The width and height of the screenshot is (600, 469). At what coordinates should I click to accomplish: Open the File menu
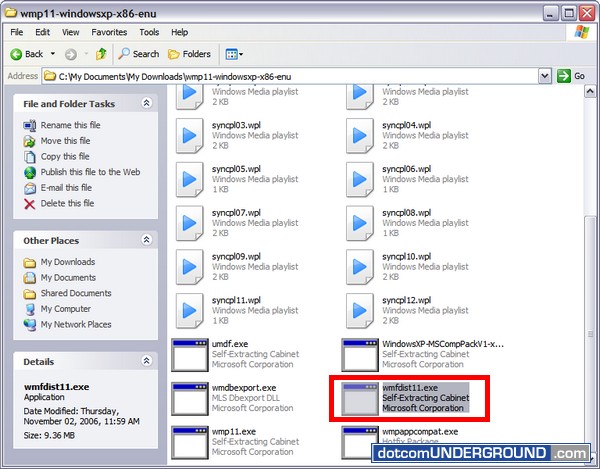pos(16,32)
